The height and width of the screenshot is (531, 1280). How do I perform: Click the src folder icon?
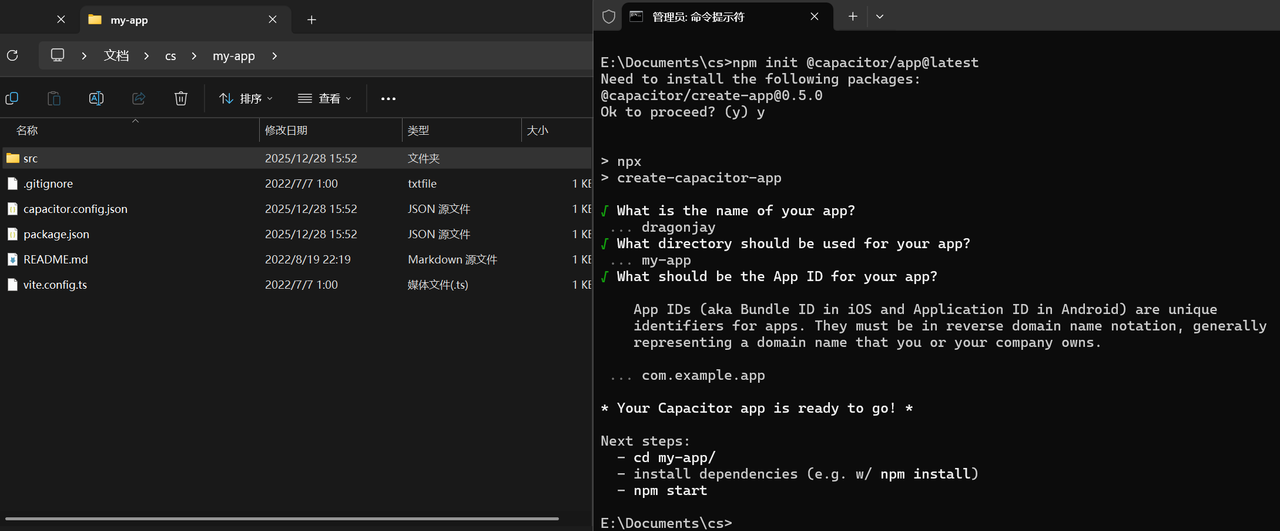[13, 158]
